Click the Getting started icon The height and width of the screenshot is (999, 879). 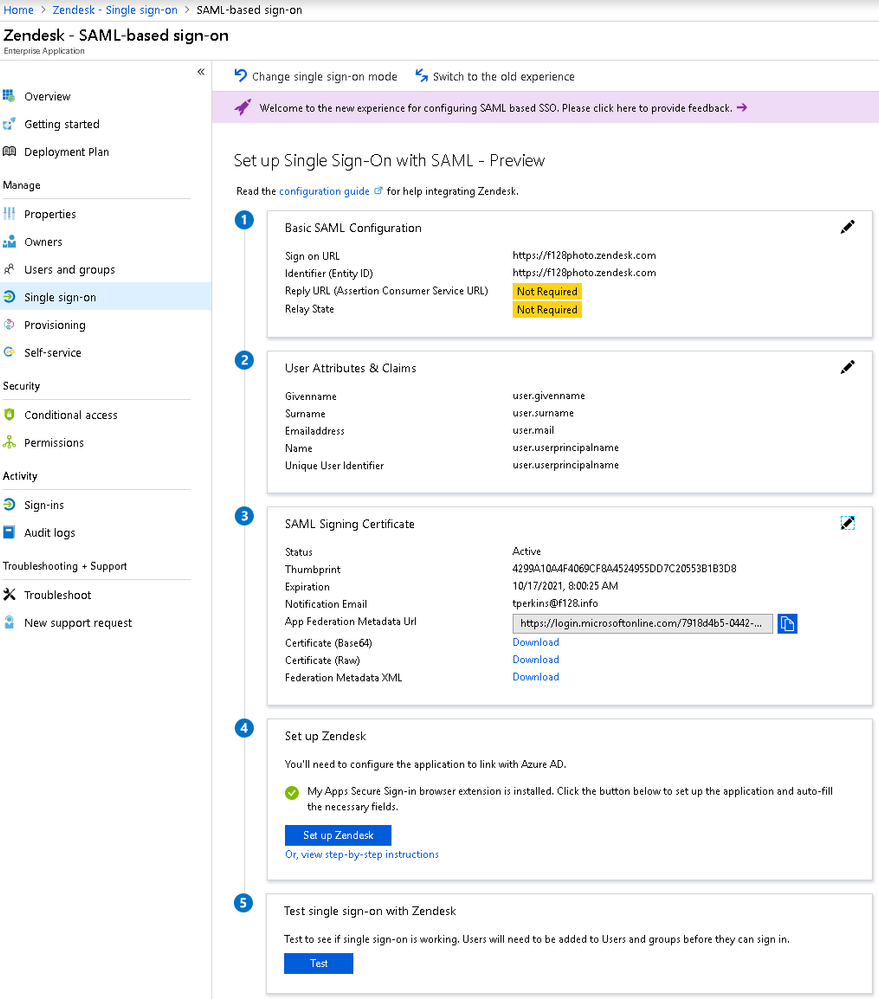pyautogui.click(x=9, y=124)
